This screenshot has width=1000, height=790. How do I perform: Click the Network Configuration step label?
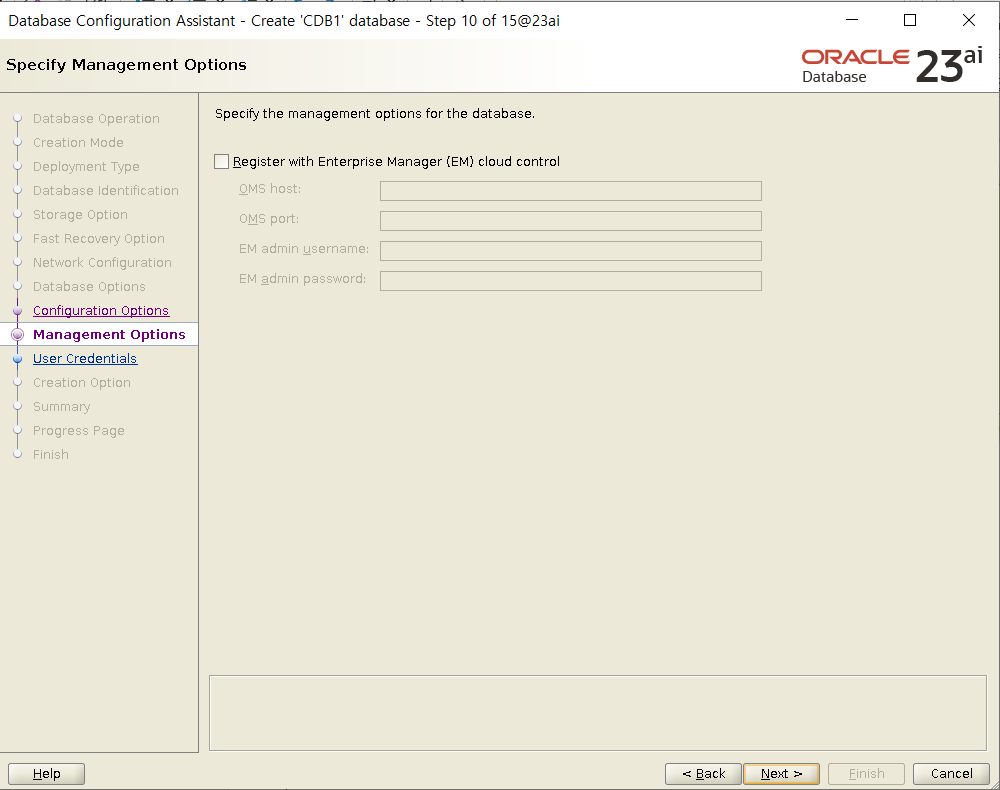[102, 263]
